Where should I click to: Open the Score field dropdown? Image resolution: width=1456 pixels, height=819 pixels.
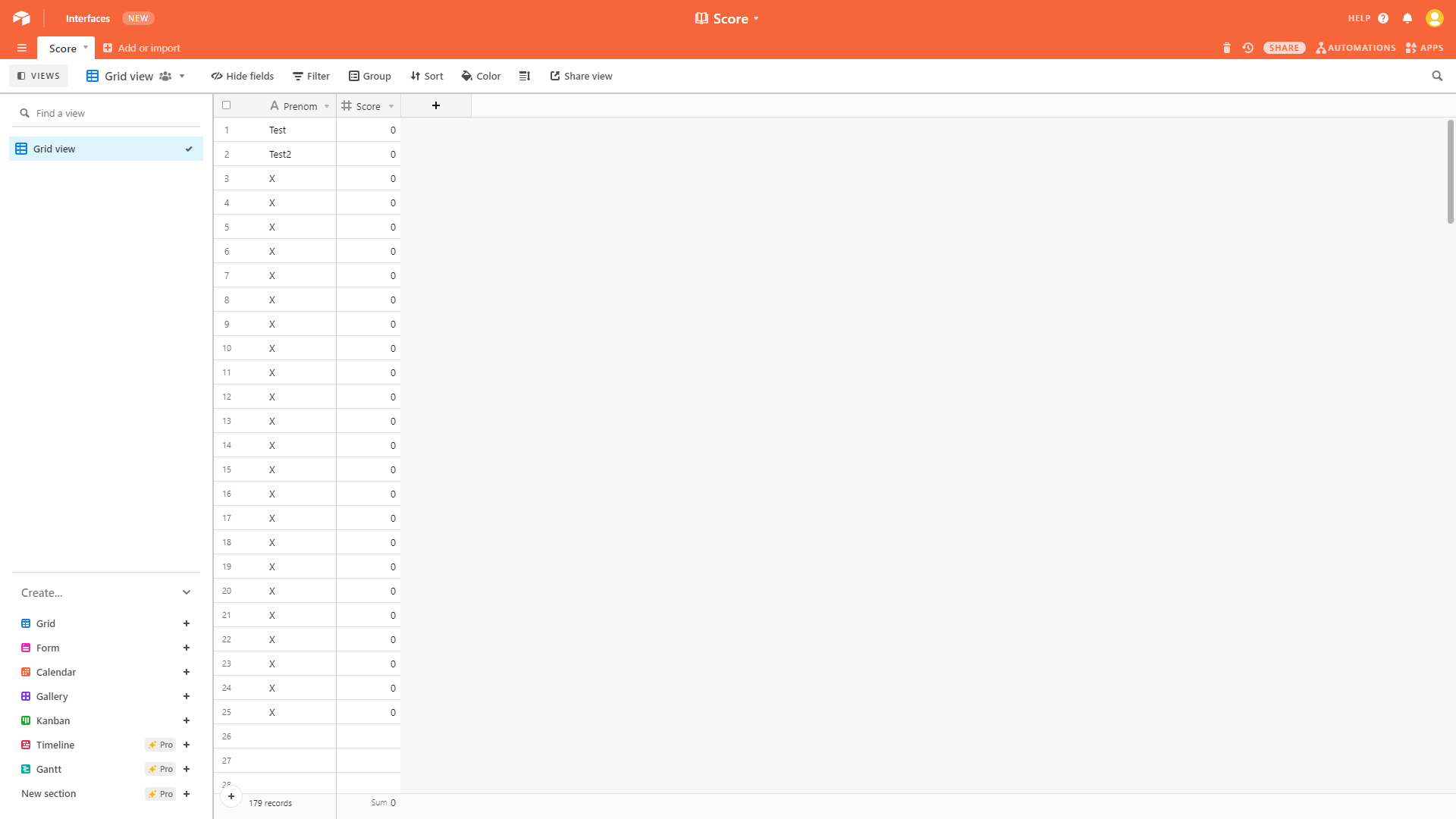pyautogui.click(x=391, y=106)
